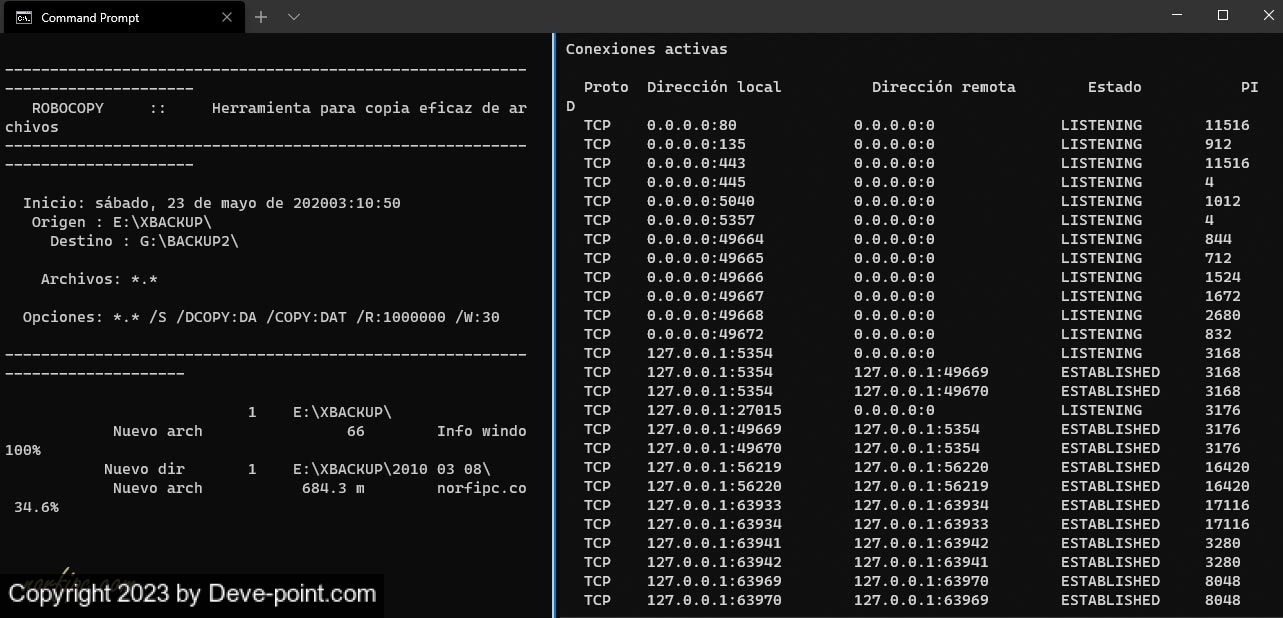Maximize the terminal window
This screenshot has height=618, width=1283.
point(1222,16)
